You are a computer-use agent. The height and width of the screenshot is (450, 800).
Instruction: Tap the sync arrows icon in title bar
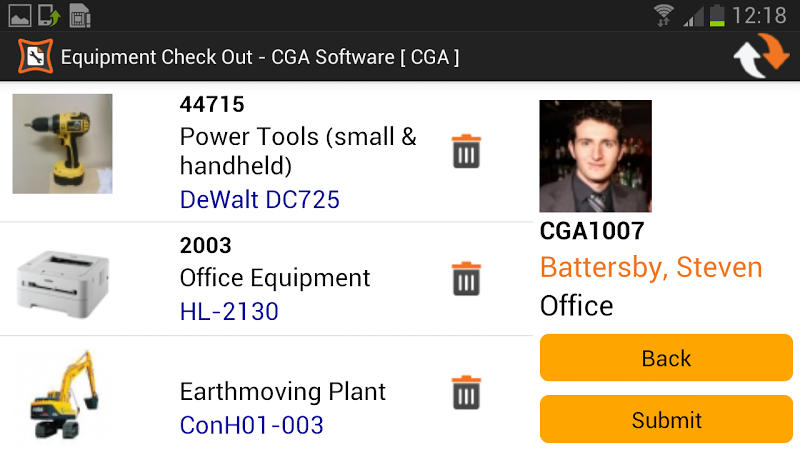[761, 56]
